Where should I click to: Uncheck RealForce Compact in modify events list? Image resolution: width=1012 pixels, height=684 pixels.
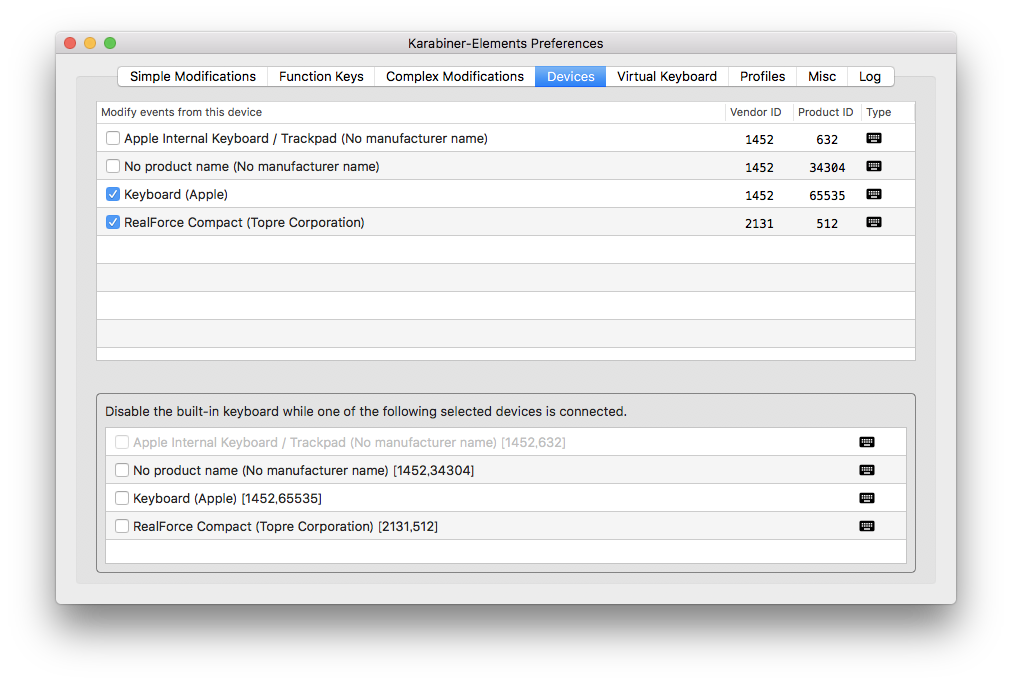[x=113, y=222]
